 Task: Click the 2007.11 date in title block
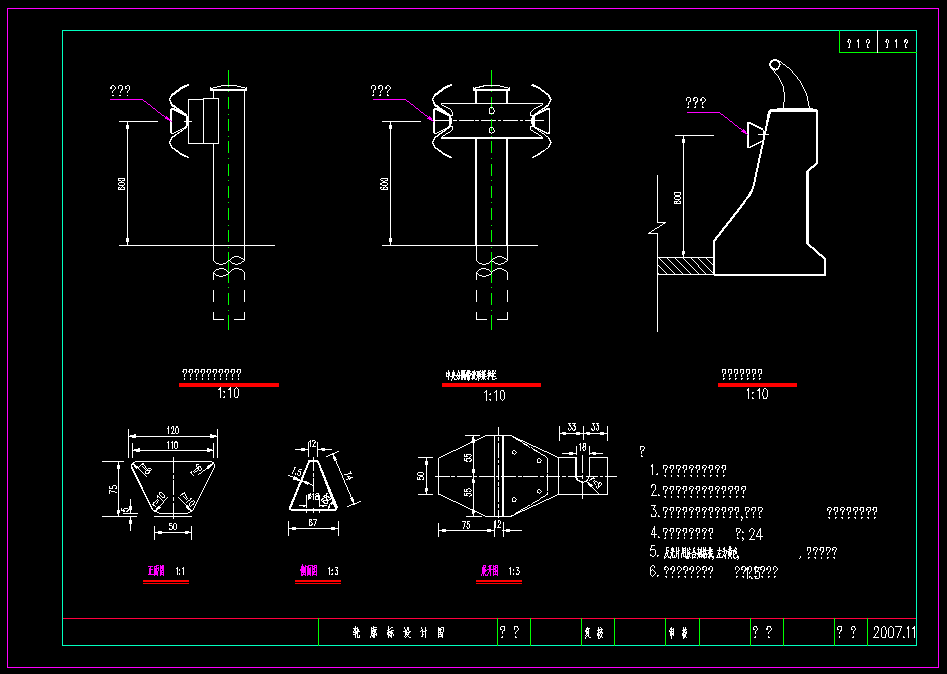pyautogui.click(x=893, y=633)
